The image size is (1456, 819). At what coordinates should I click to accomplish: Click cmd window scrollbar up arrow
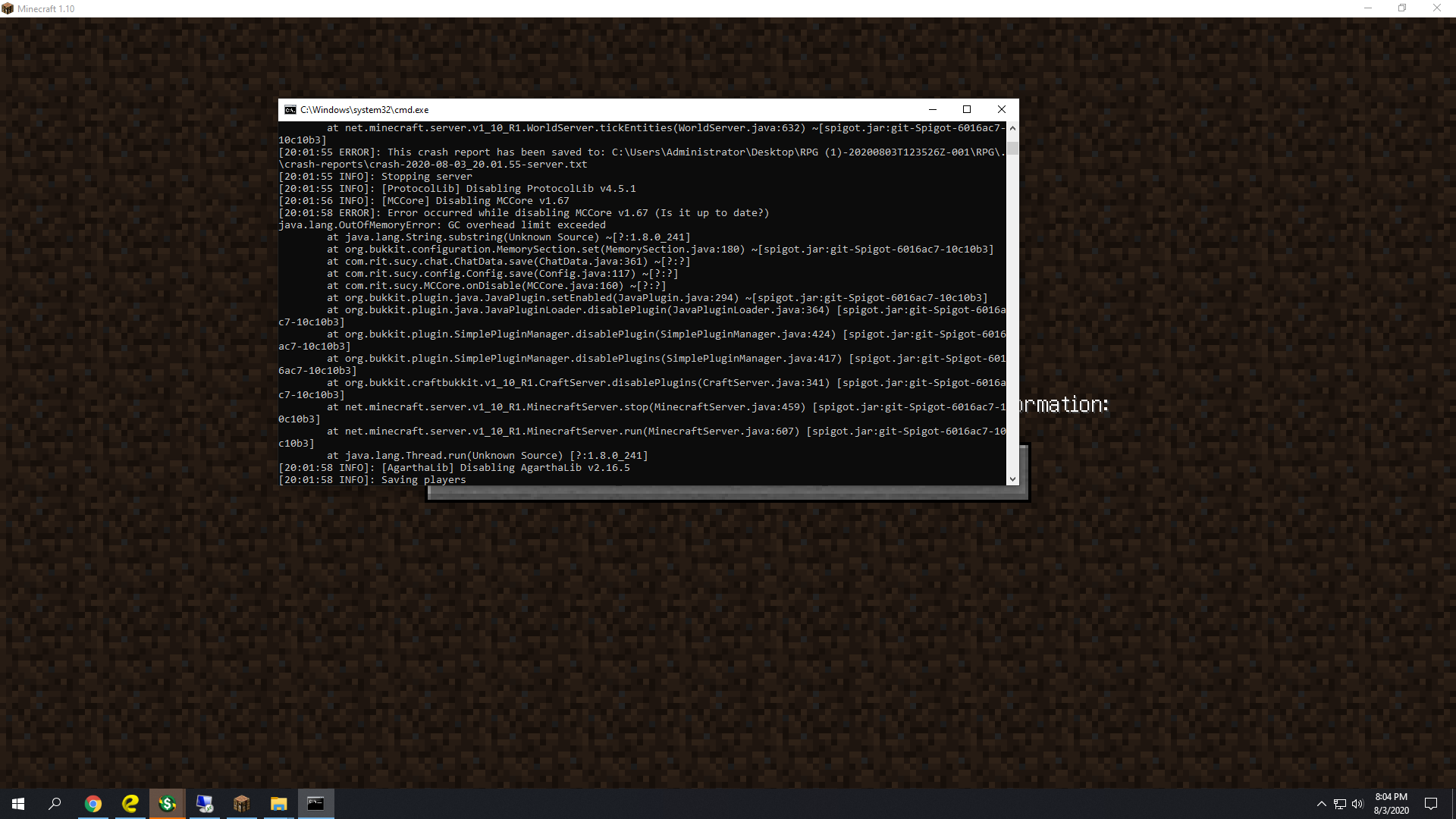1012,128
